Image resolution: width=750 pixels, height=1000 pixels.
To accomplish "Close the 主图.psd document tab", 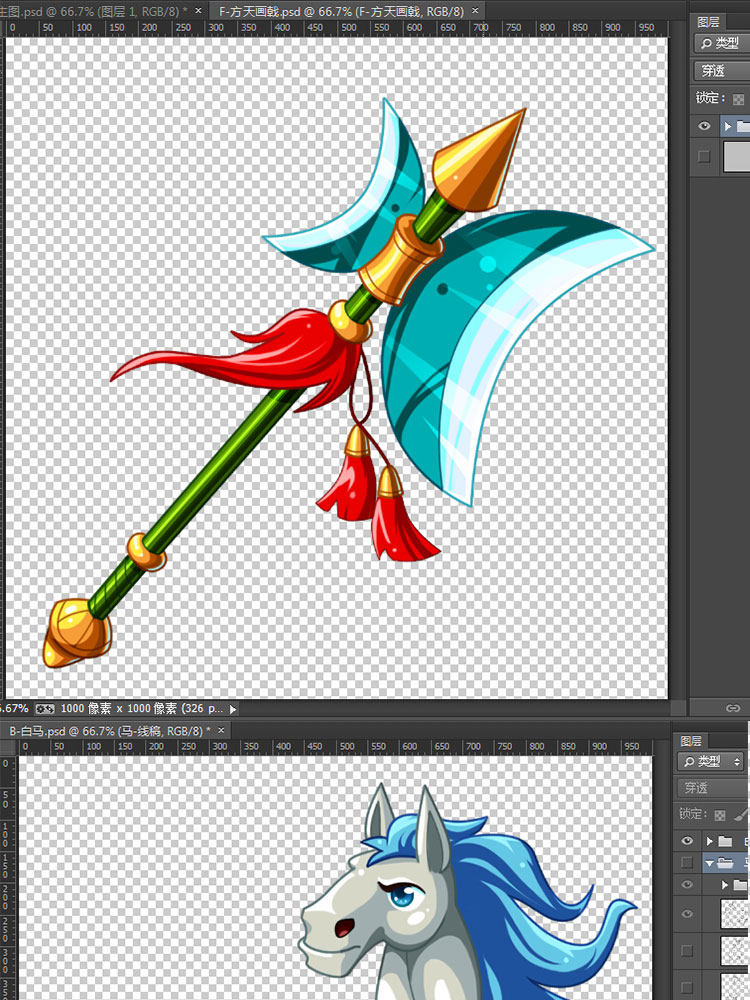I will [198, 11].
